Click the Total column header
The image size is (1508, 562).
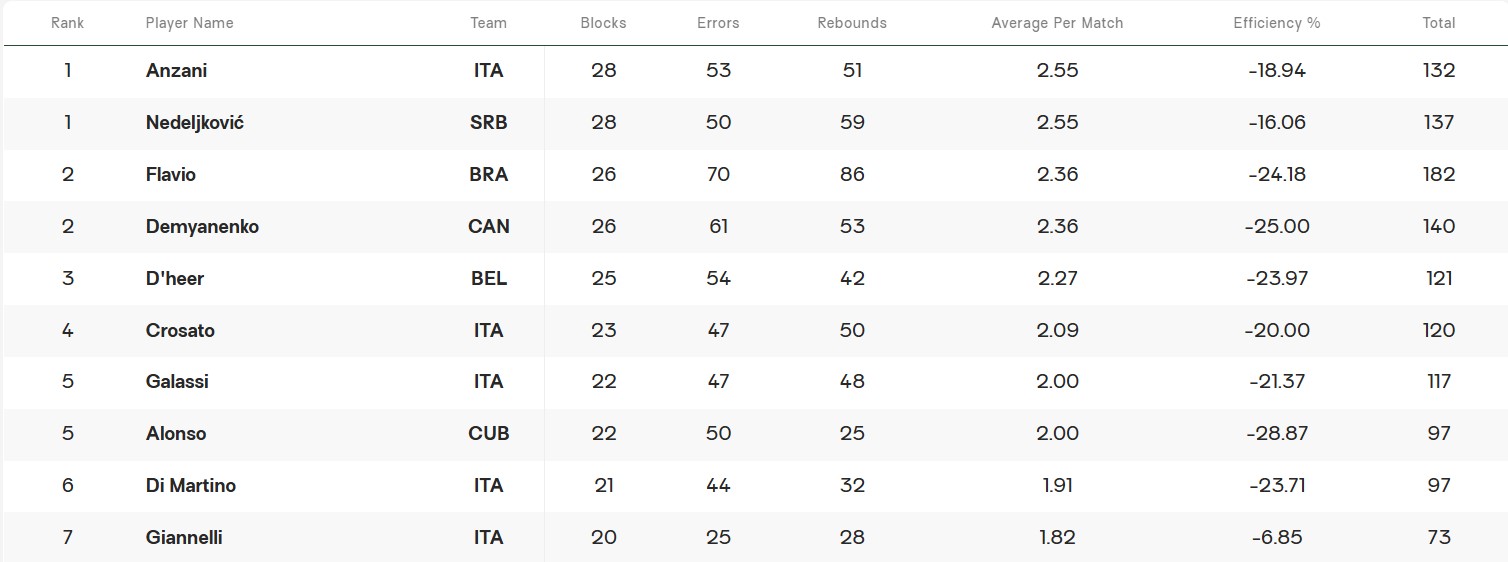pyautogui.click(x=1439, y=23)
